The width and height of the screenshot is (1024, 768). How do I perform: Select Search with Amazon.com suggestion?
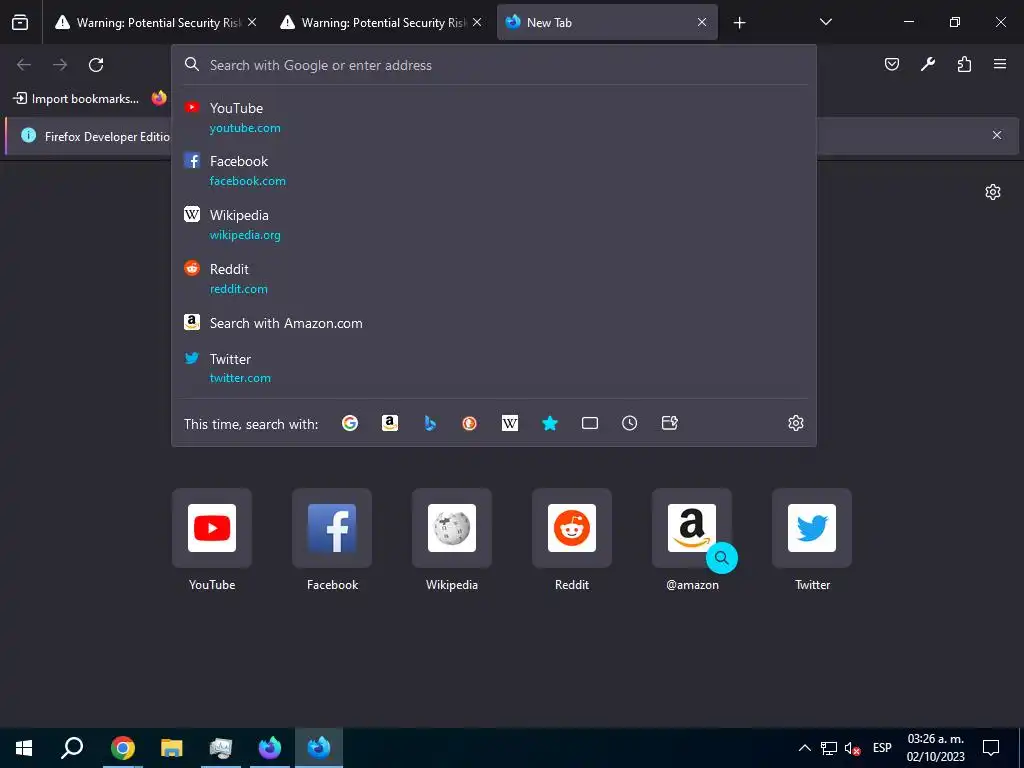click(x=494, y=323)
